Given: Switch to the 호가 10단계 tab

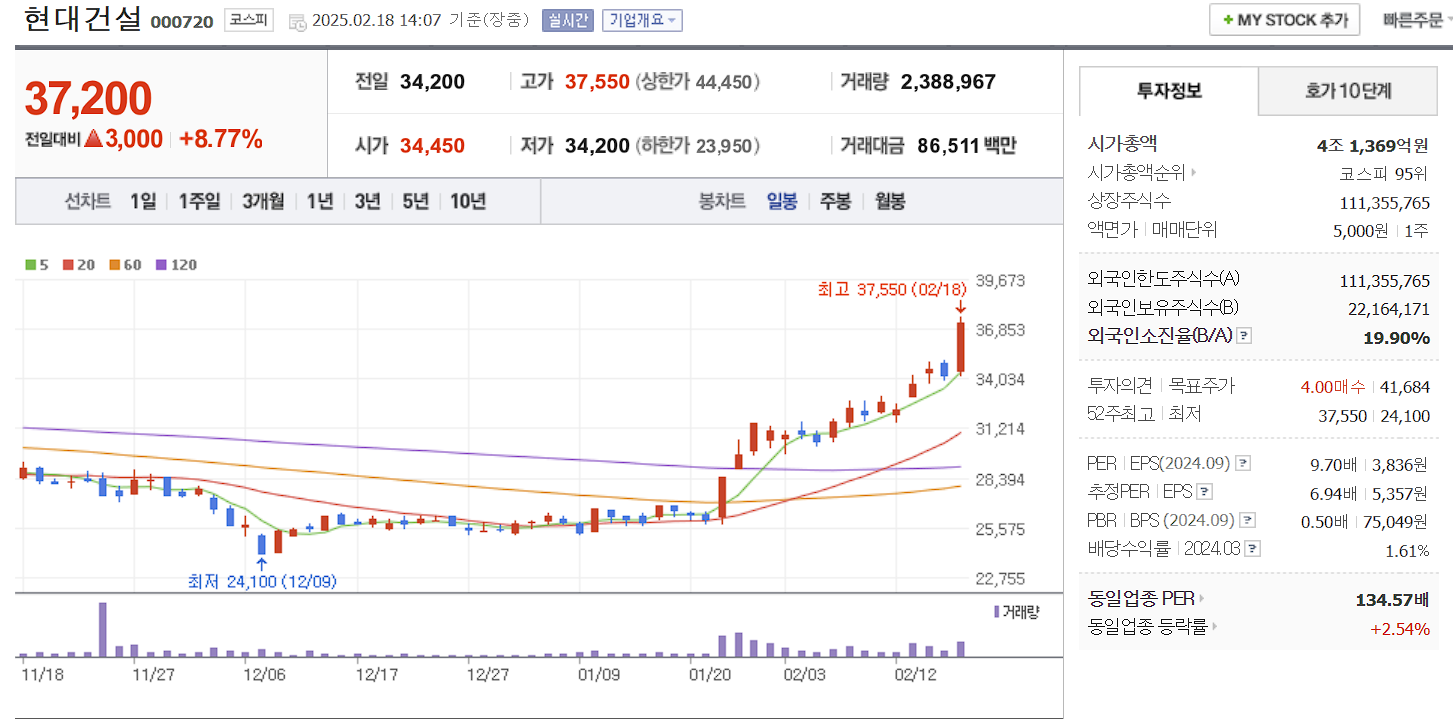Looking at the screenshot, I should 1348,91.
